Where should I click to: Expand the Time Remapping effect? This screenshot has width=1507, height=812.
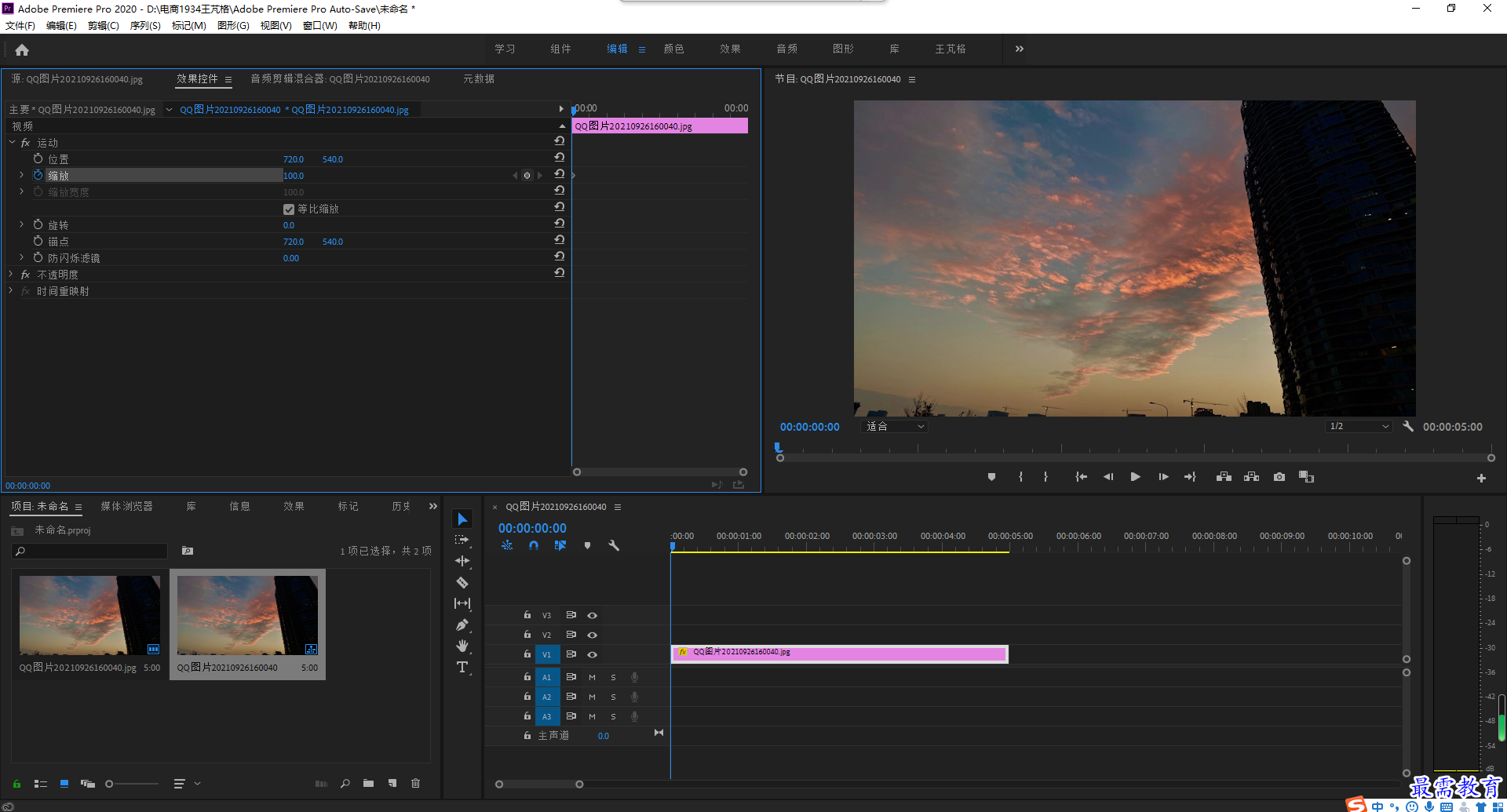[11, 290]
